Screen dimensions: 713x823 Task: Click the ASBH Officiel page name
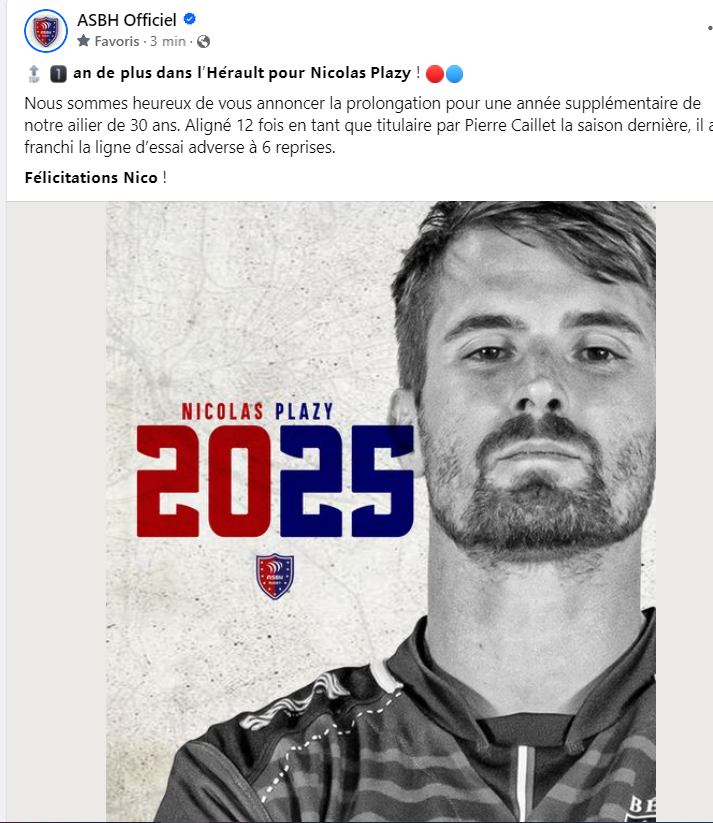127,20
